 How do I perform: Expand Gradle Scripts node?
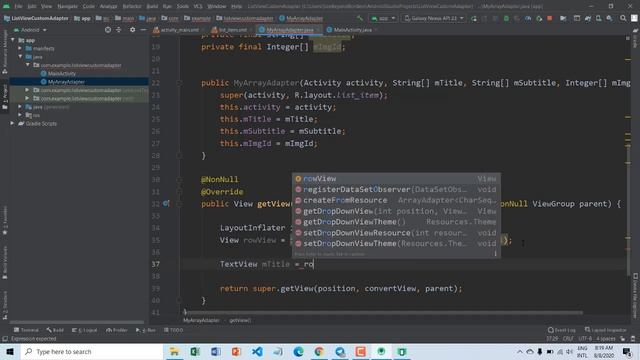pyautogui.click(x=13, y=123)
